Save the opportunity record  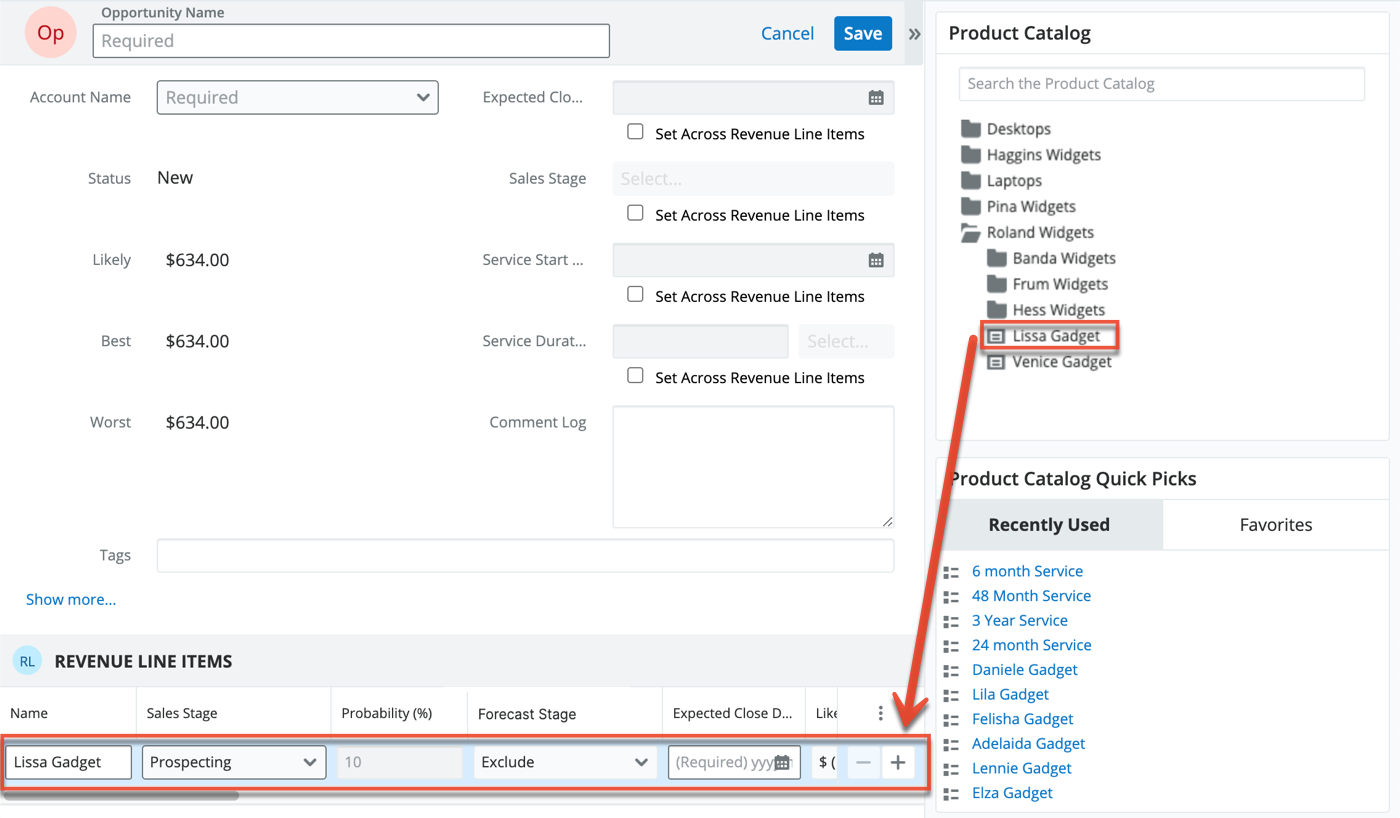[862, 33]
